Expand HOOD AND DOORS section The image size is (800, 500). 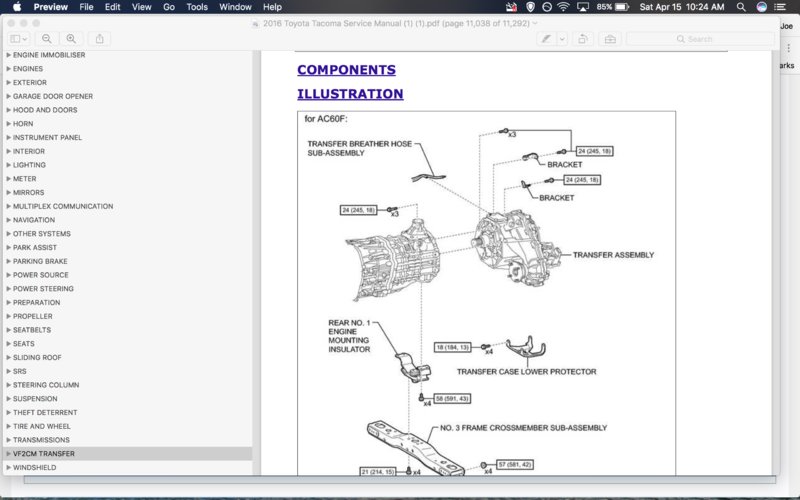coord(9,110)
